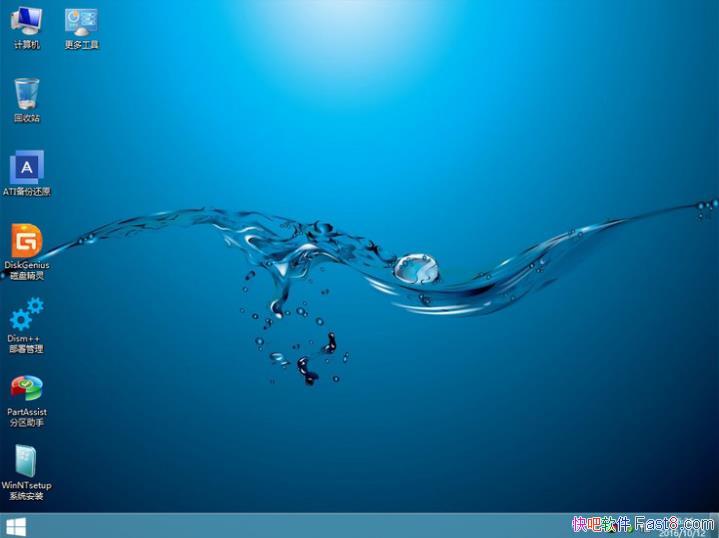This screenshot has width=719, height=538.
Task: Open the 计算机 (Computer) desktop icon
Action: point(27,20)
